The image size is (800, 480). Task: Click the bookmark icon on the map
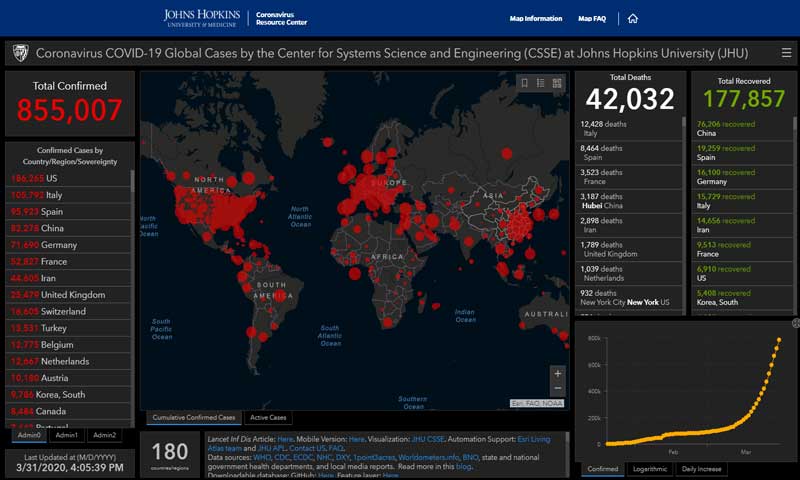point(524,83)
